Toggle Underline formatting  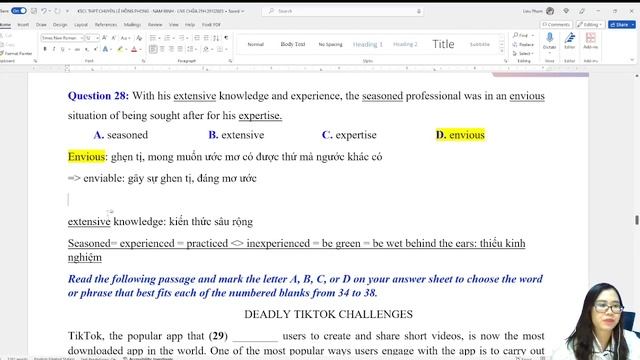62,49
